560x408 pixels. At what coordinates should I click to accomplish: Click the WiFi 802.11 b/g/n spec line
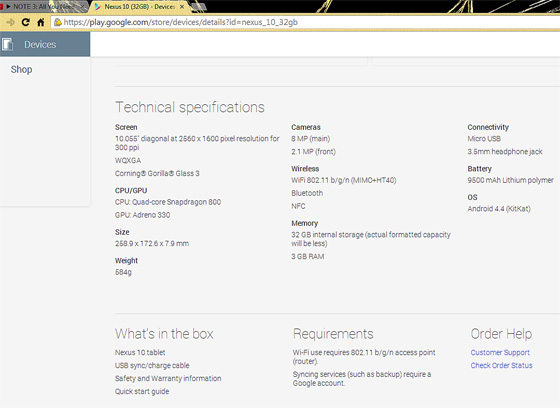tap(344, 180)
